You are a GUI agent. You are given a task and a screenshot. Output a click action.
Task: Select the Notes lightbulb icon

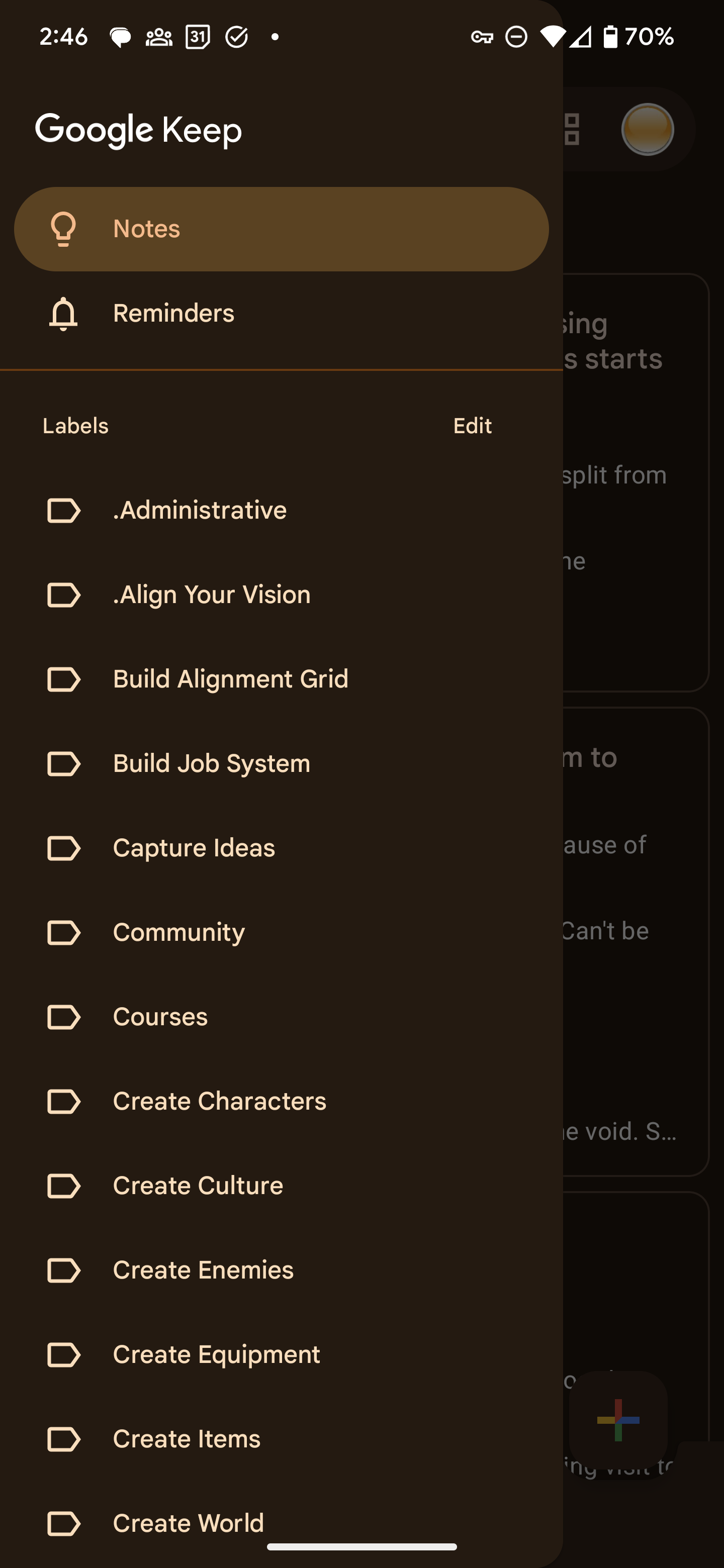(x=63, y=230)
